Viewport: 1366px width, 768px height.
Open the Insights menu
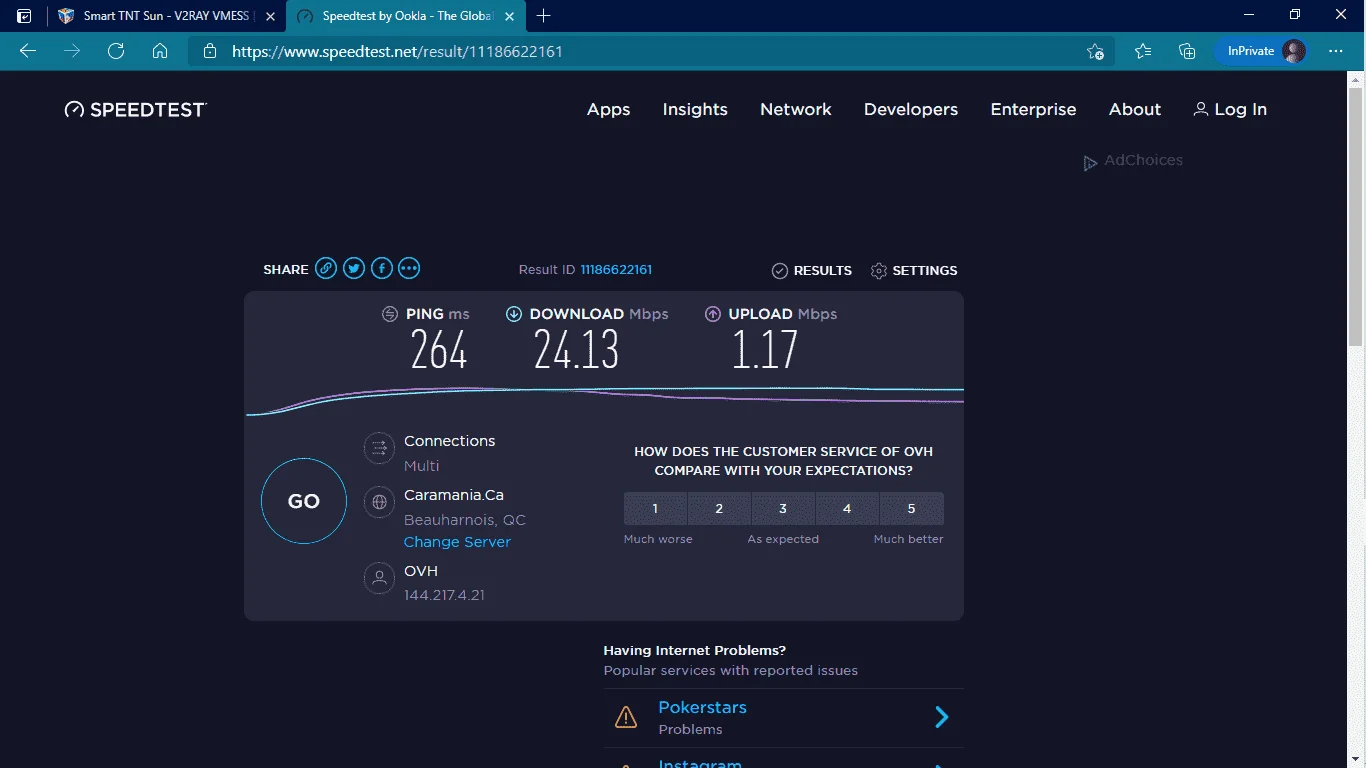(x=695, y=109)
